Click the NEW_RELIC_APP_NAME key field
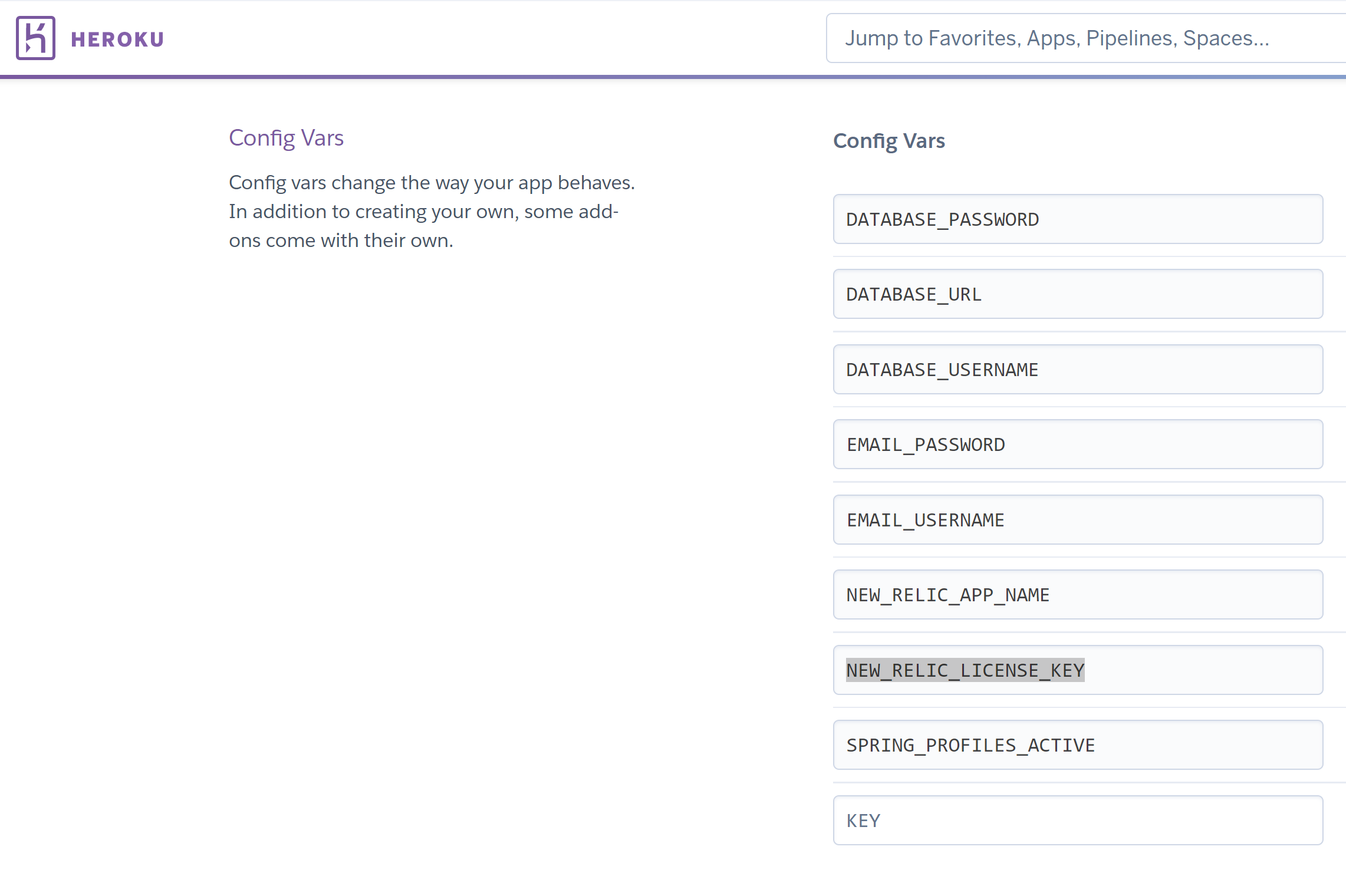Screen dimensions: 1346x896 click(1077, 595)
